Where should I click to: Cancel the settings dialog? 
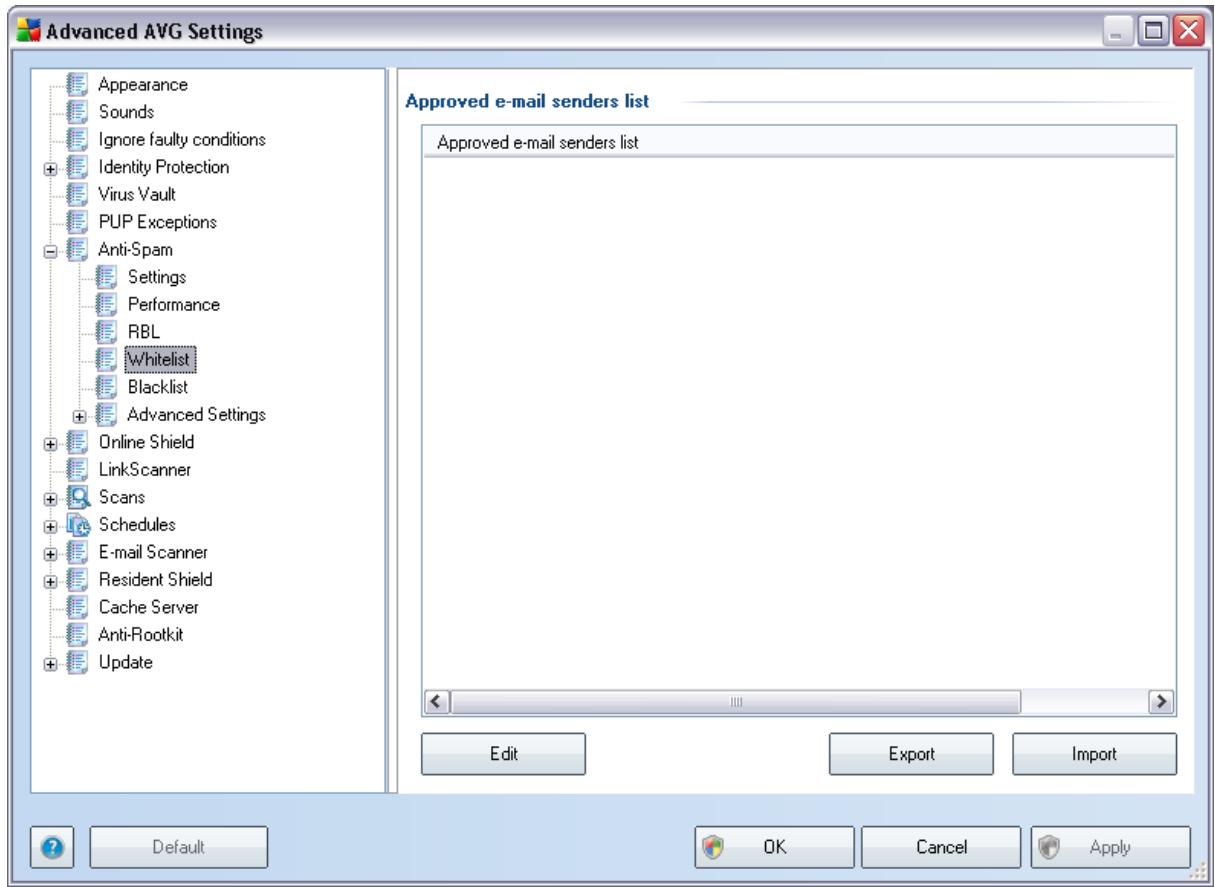click(939, 846)
